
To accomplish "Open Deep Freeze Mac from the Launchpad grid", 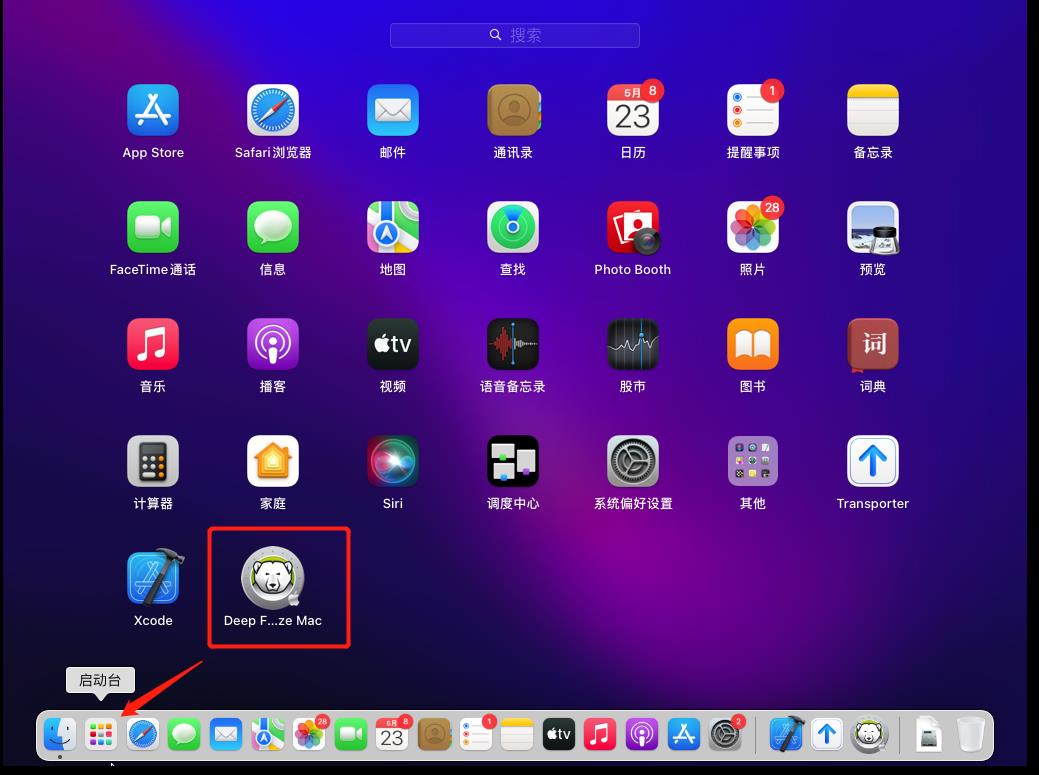I will tap(272, 577).
